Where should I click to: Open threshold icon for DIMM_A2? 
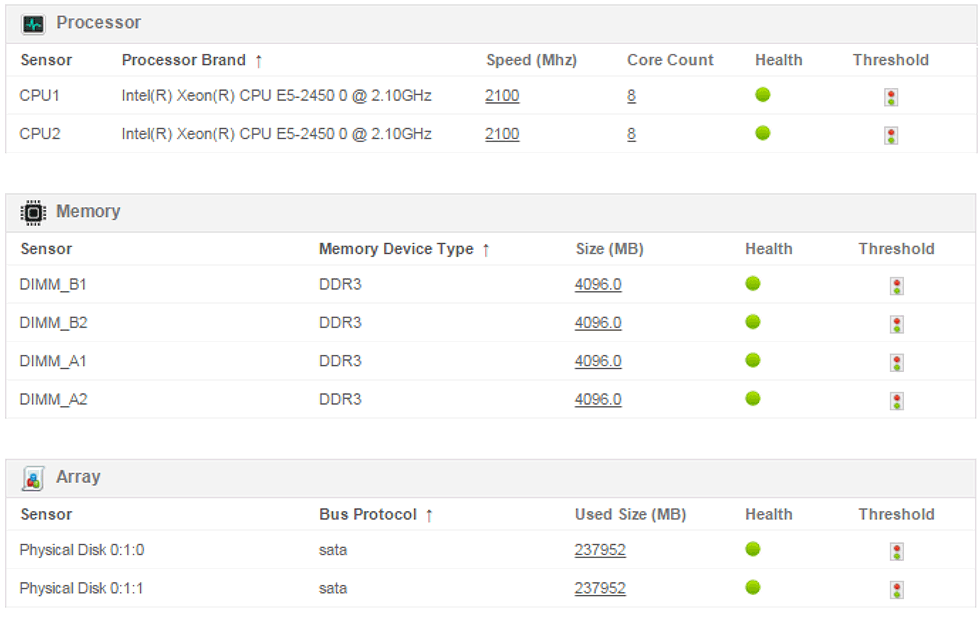tap(897, 401)
